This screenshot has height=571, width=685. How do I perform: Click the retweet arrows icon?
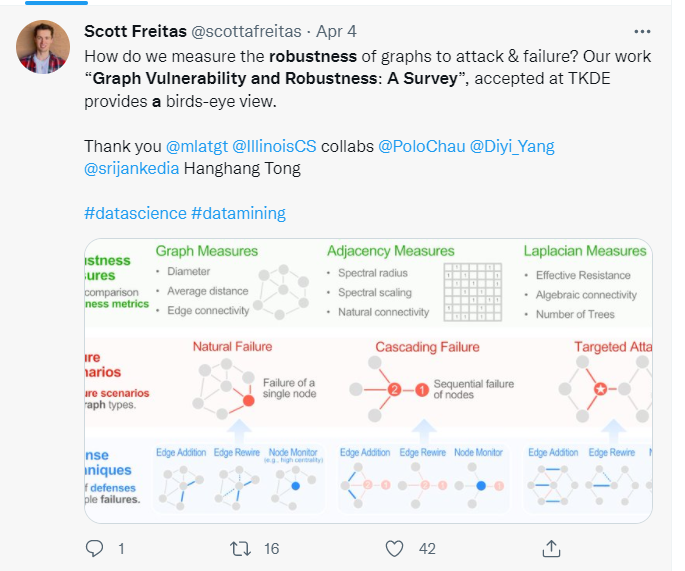point(241,548)
